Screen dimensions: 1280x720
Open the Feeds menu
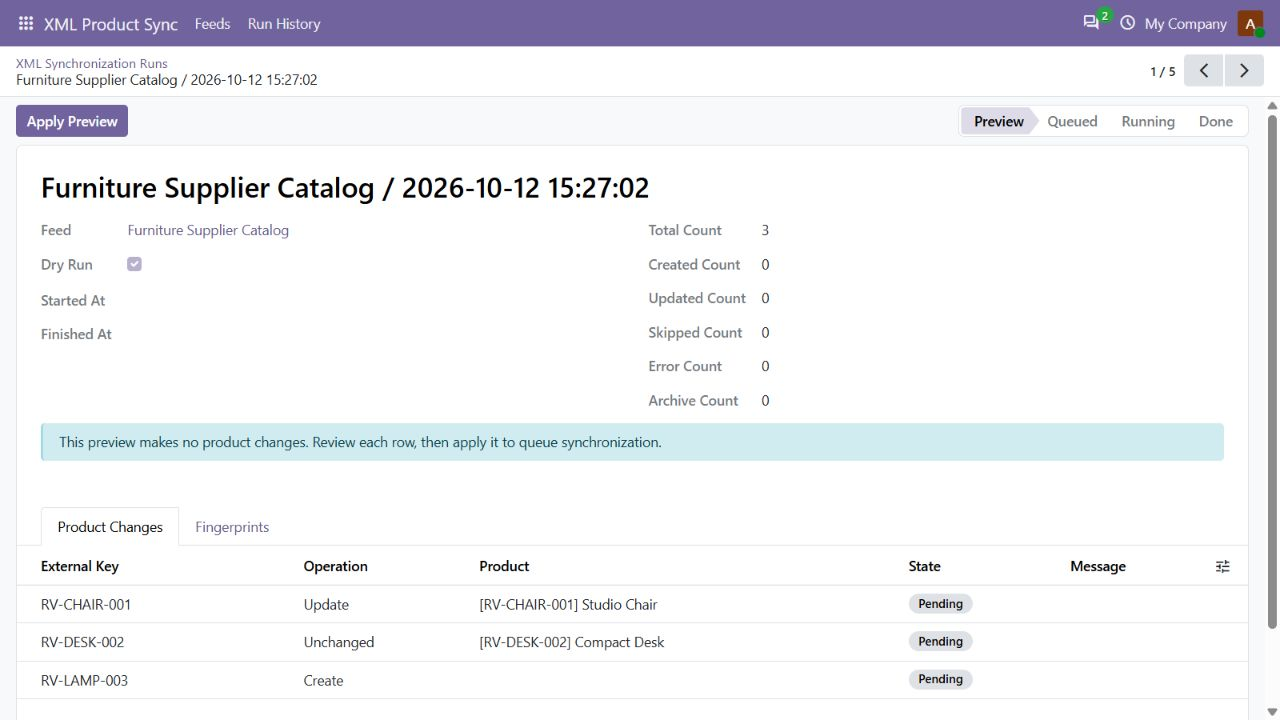(212, 23)
